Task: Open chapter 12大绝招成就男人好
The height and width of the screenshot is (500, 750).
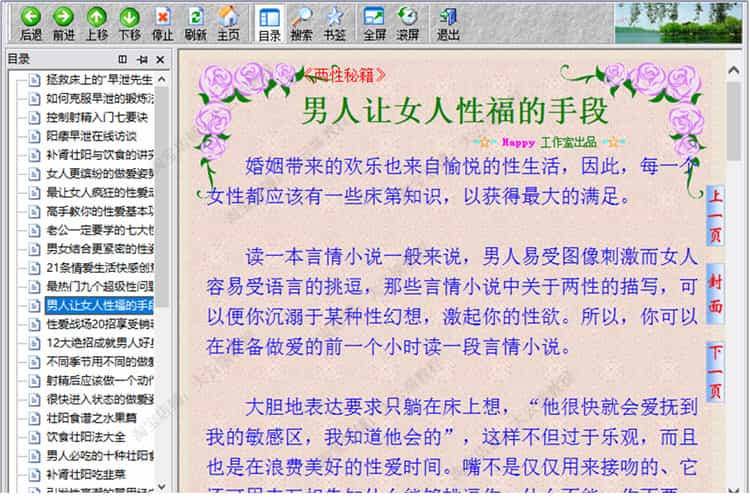Action: (100, 343)
